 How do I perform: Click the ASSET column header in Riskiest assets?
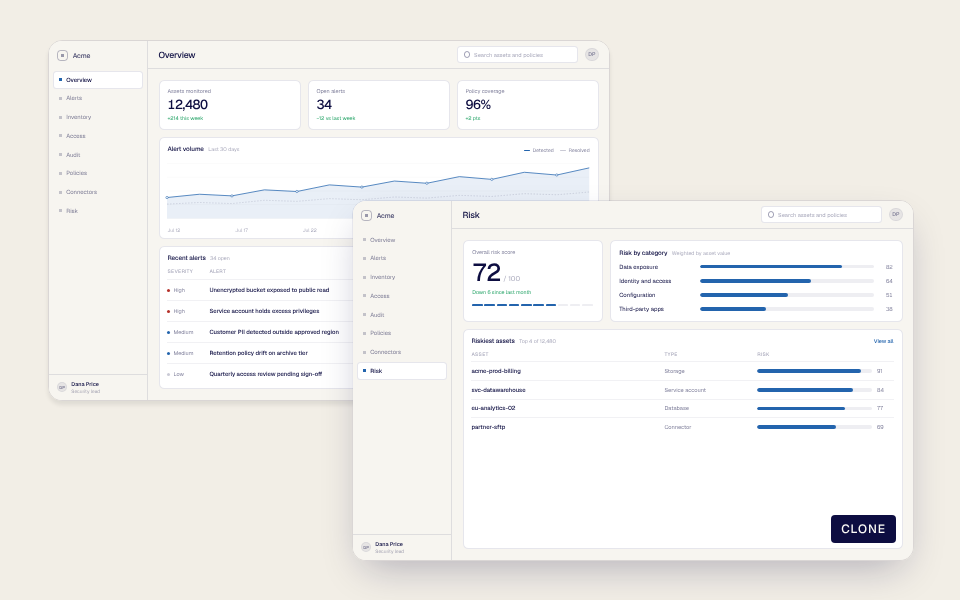(x=480, y=354)
